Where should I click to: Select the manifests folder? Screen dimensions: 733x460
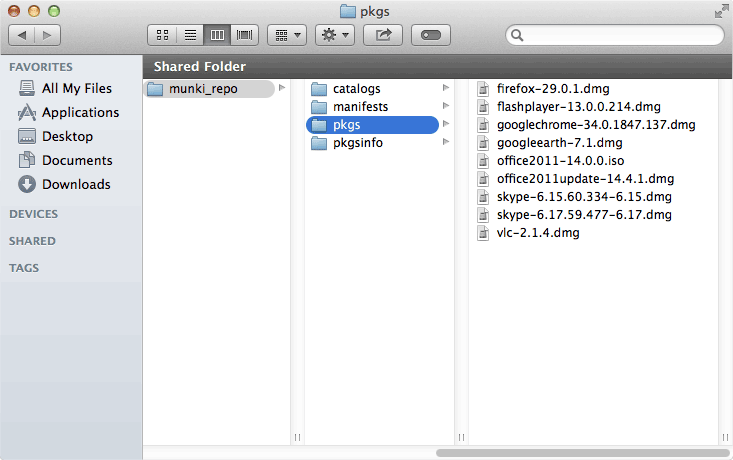coord(360,106)
